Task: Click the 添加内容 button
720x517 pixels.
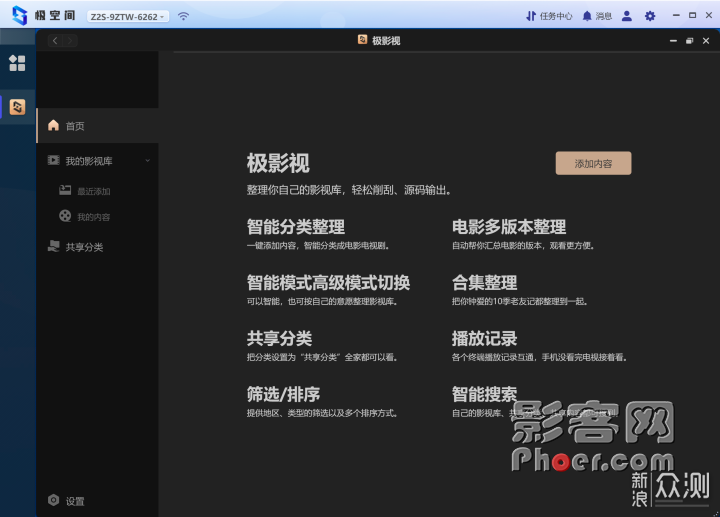Action: coord(593,163)
